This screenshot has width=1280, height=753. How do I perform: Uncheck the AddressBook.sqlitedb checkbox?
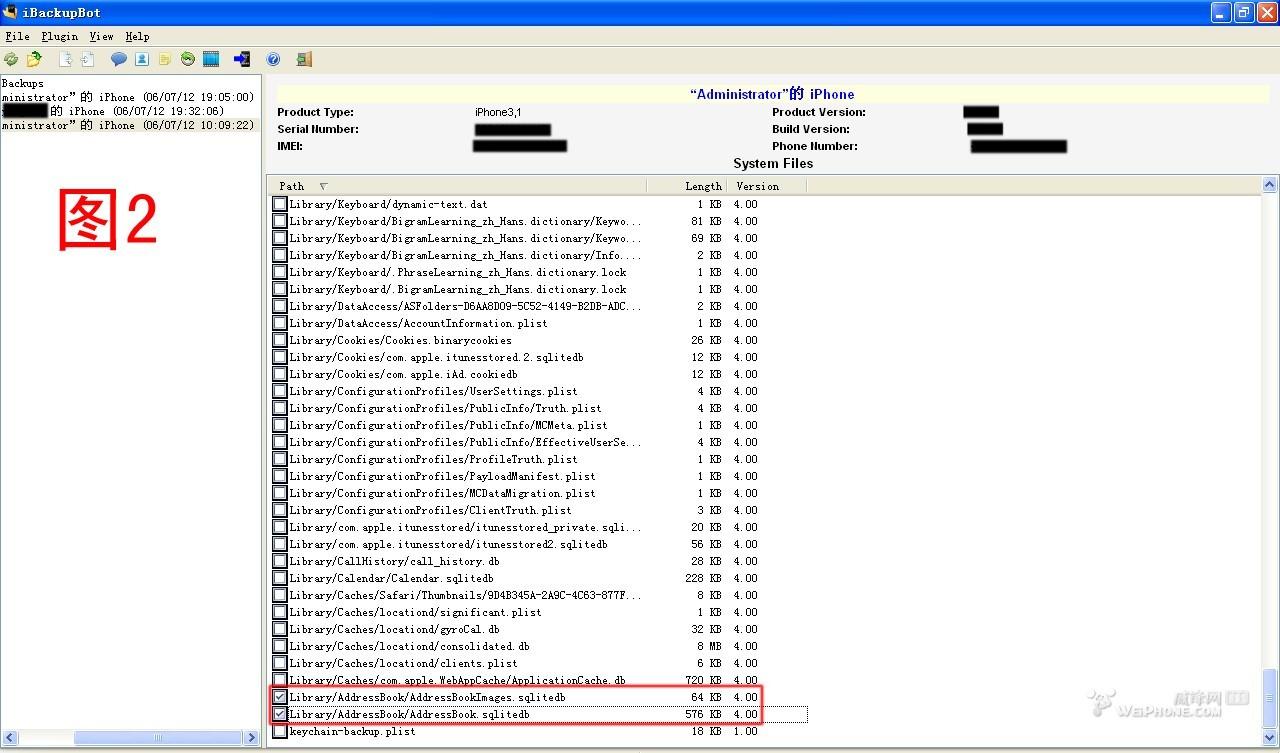[x=280, y=714]
